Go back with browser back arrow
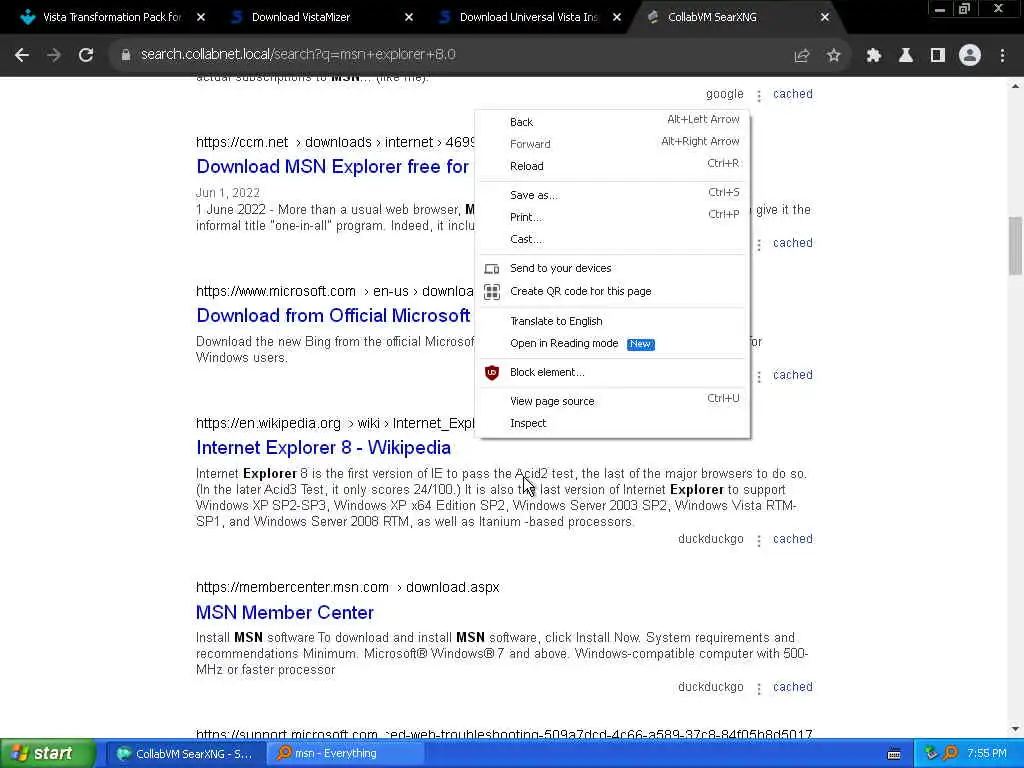1024x768 pixels. [22, 55]
